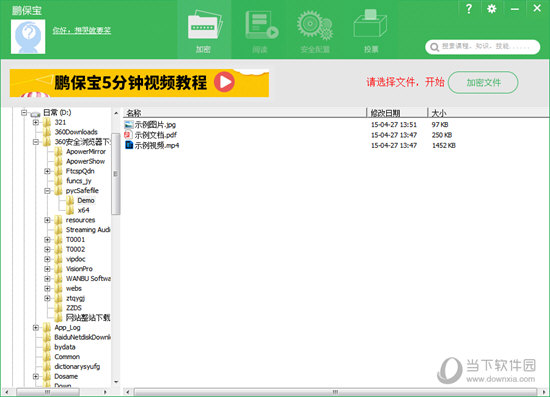Click folder icon next to Demo
550x397 pixels.
click(x=70, y=201)
